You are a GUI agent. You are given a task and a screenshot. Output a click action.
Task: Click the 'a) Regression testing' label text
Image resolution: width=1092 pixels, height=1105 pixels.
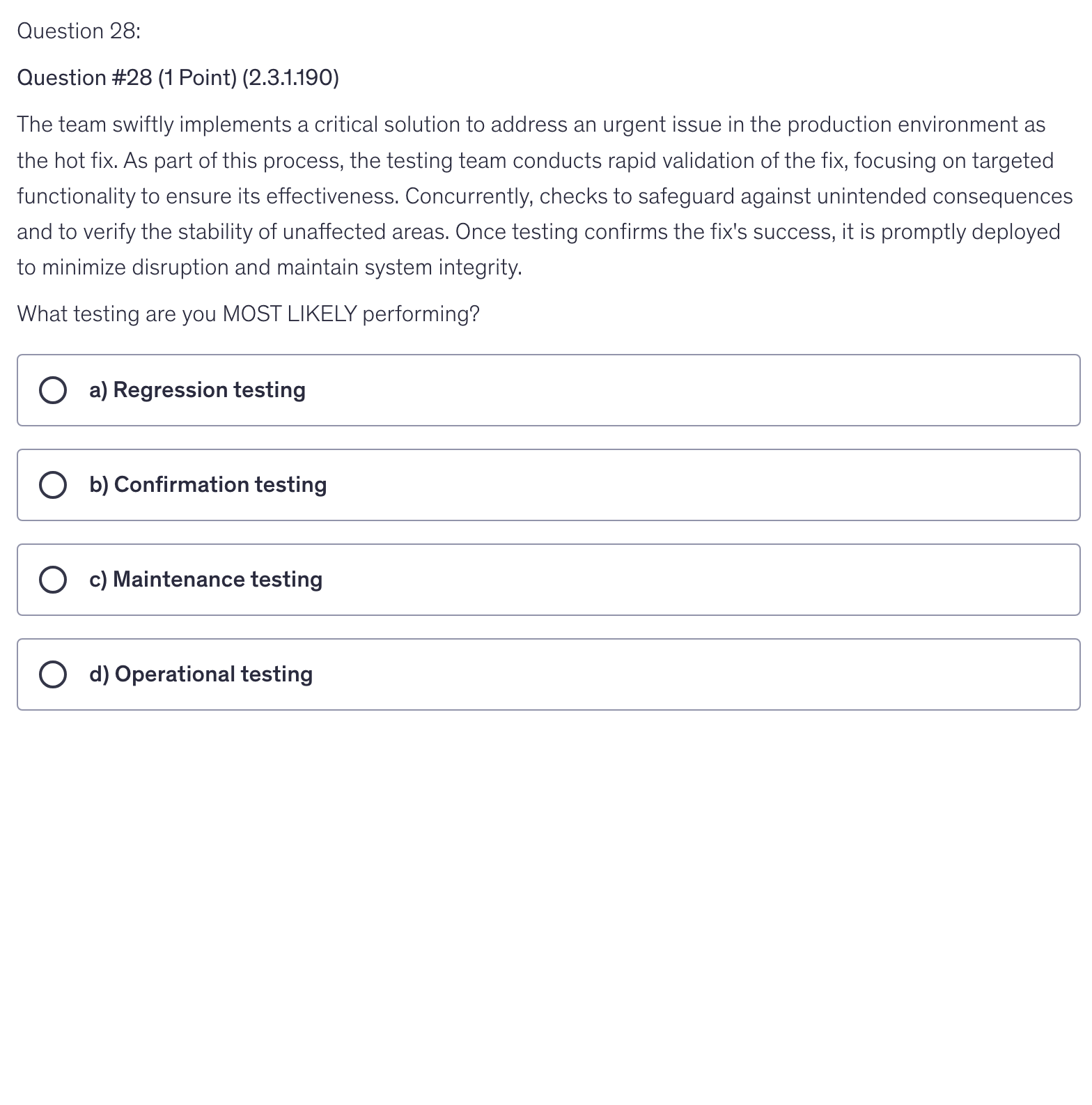click(197, 390)
